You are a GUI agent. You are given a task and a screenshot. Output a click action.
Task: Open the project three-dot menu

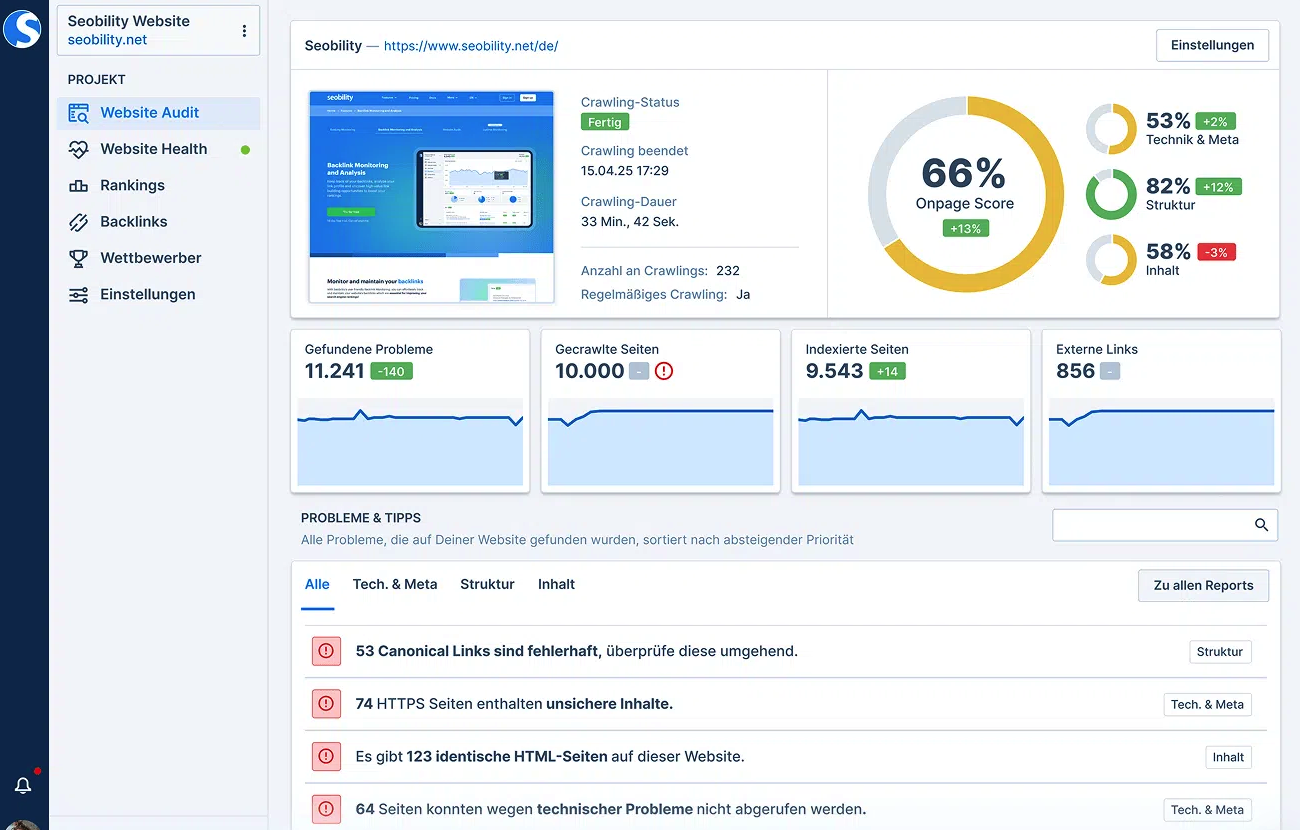[x=244, y=31]
